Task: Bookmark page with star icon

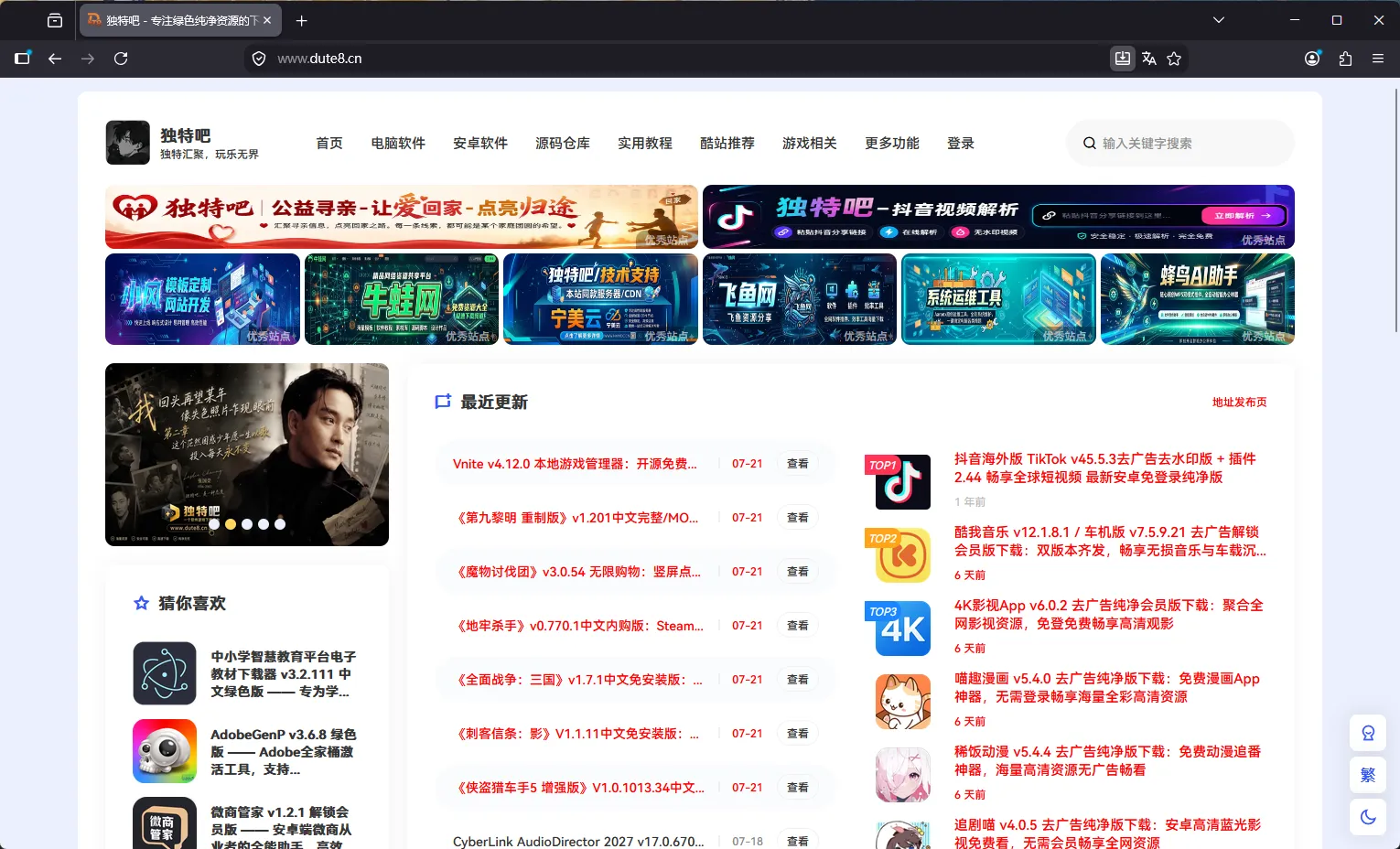Action: point(1174,59)
